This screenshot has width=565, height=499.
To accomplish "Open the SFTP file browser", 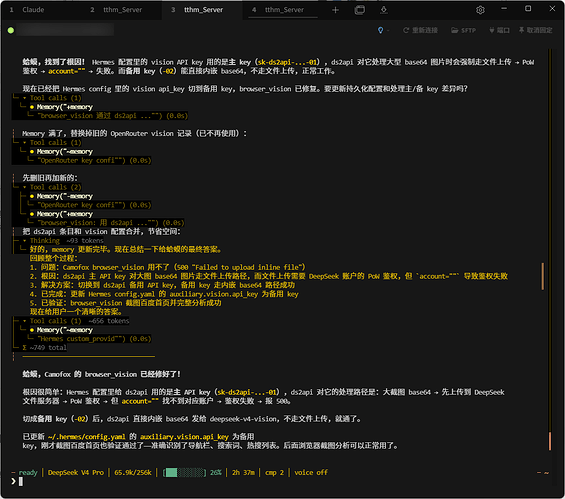I will coord(463,30).
